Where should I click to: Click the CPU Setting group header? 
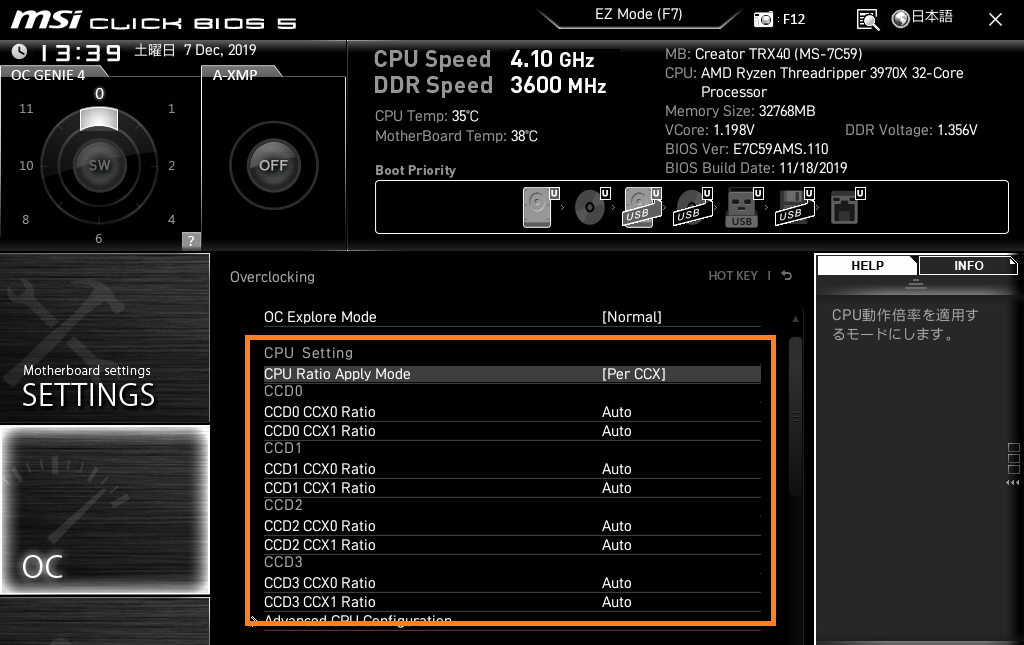[308, 353]
